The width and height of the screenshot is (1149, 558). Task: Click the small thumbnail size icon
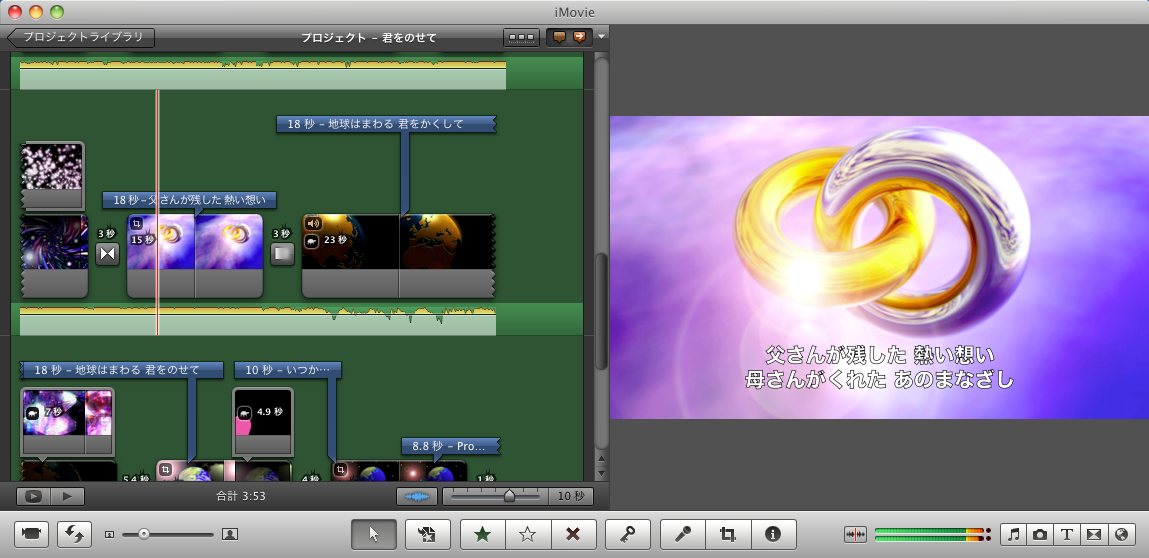point(110,535)
